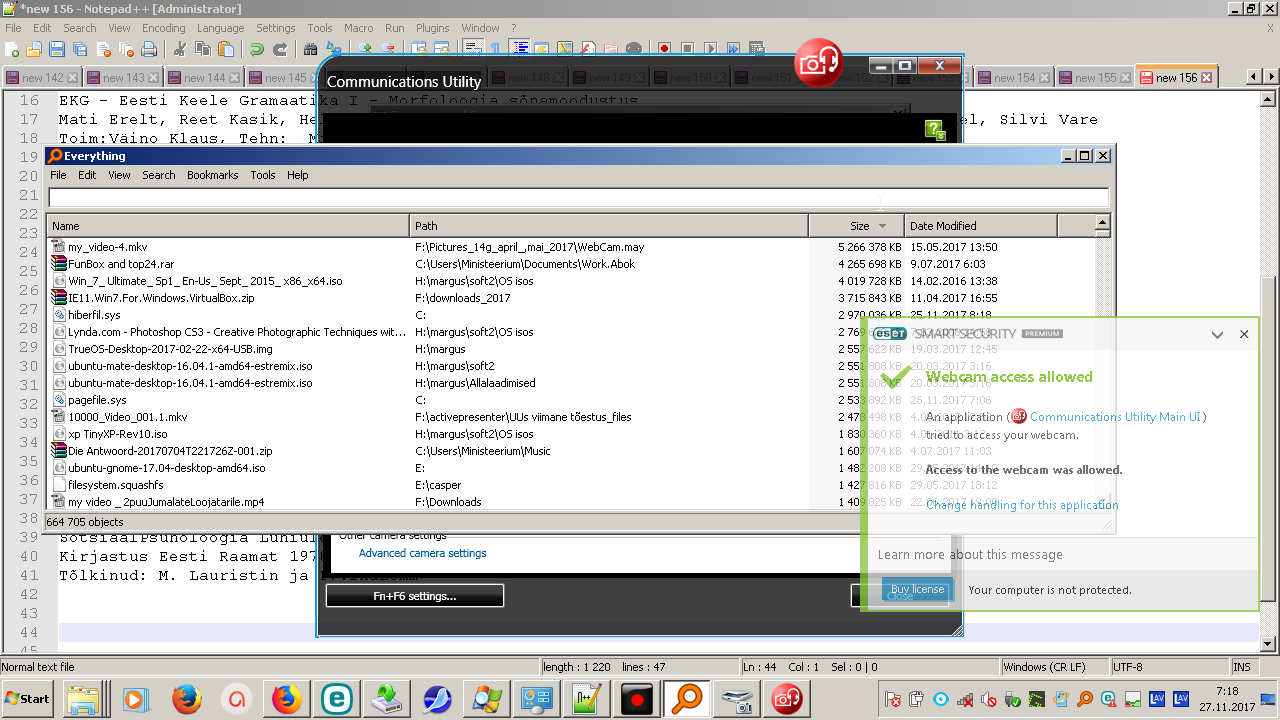Run macro multiple times in Notepad++ toolbar
Screen dimensions: 1280x720
(x=733, y=48)
